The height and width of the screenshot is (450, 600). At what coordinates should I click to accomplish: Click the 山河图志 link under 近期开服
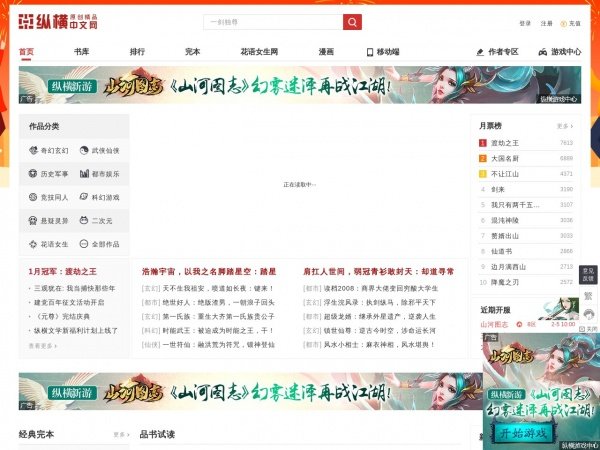point(494,324)
